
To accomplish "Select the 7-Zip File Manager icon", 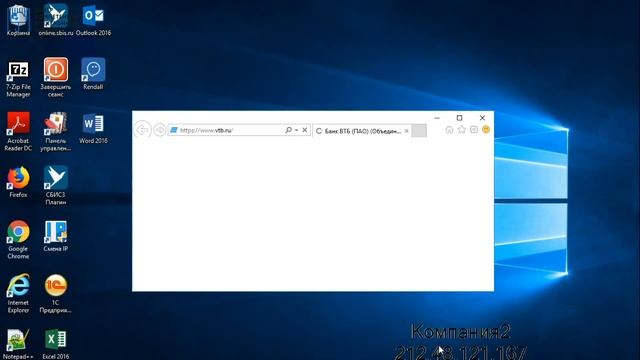I will [x=18, y=79].
